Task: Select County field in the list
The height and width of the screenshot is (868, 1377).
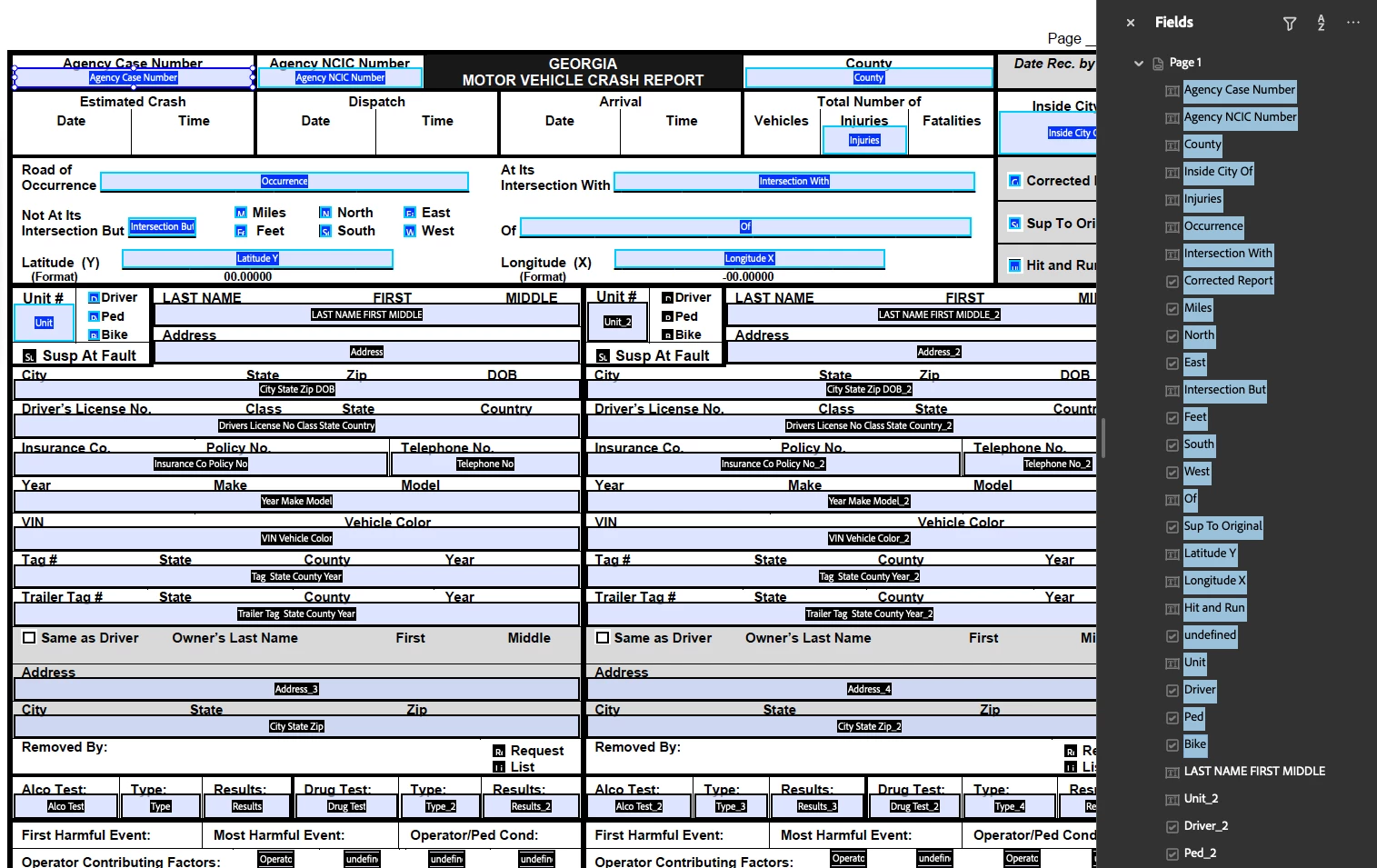Action: point(1202,145)
